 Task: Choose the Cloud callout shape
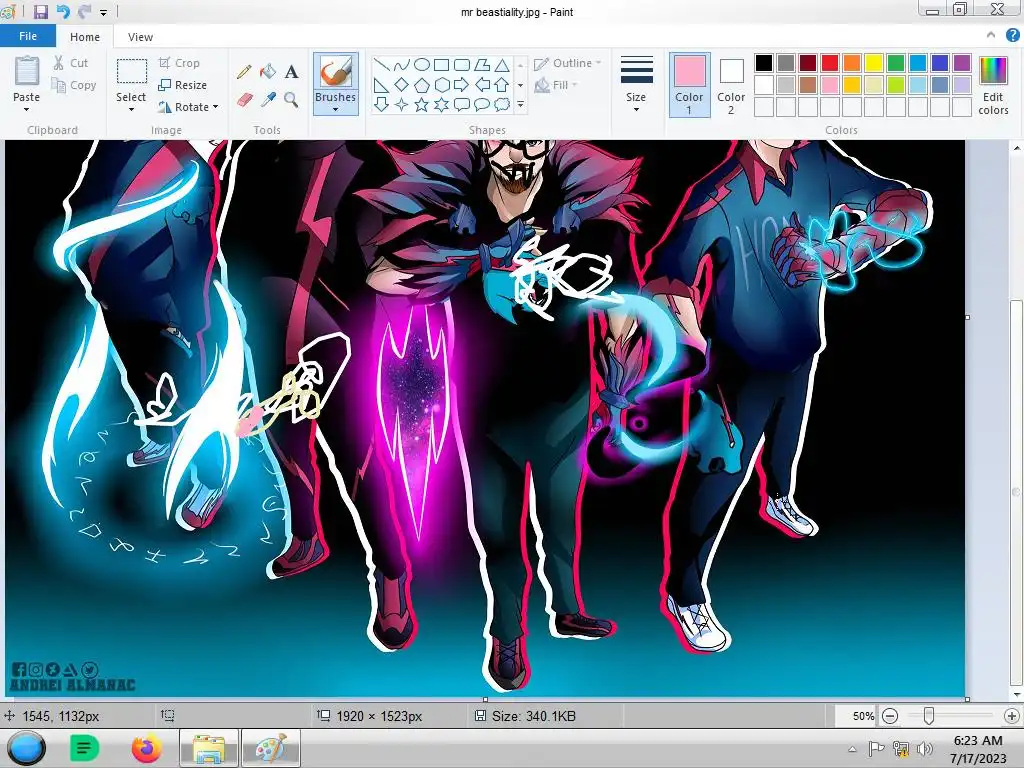502,104
